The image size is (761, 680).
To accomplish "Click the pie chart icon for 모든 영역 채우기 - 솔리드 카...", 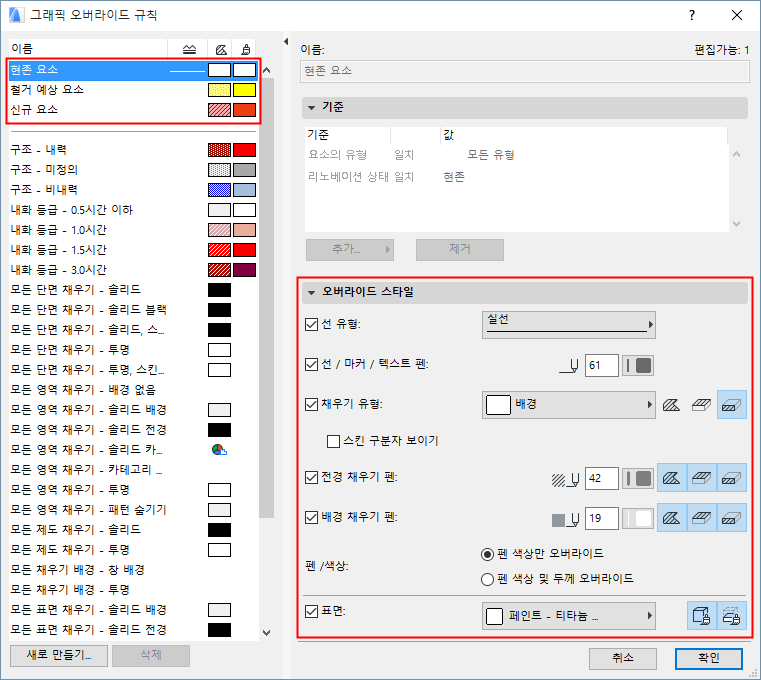I will [219, 450].
